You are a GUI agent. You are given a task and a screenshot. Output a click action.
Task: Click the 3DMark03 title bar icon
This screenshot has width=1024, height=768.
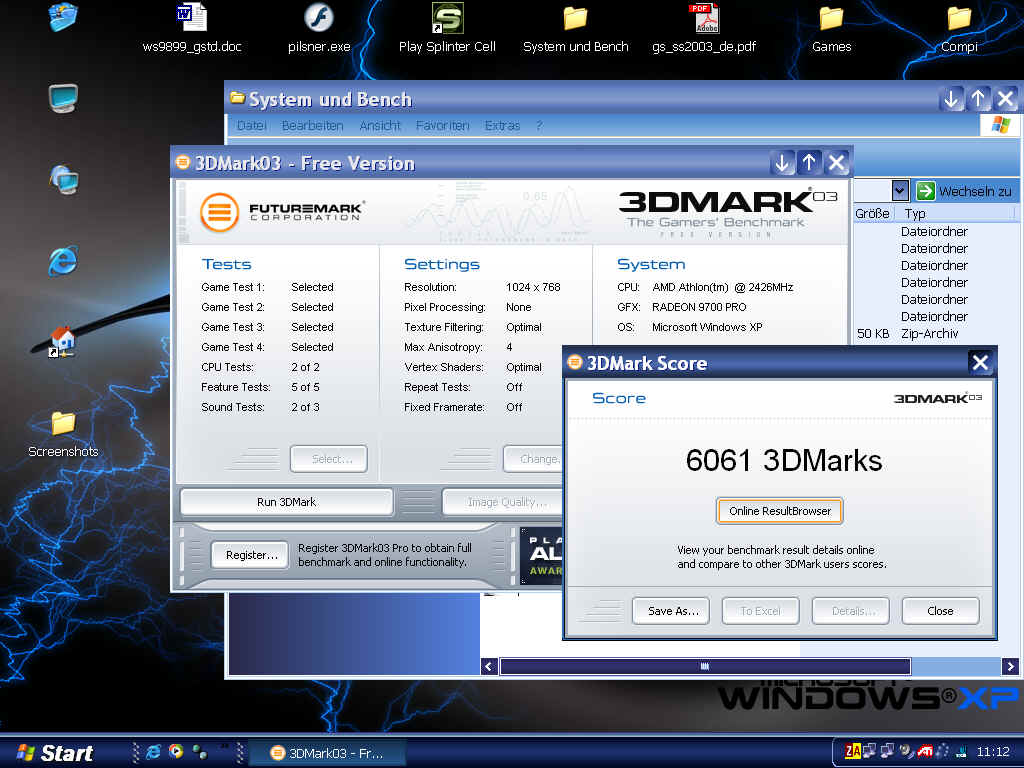pos(183,161)
